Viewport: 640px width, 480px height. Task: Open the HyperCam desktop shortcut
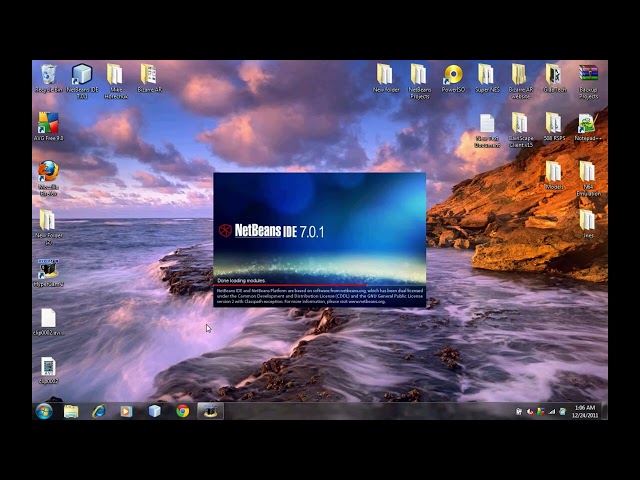[x=49, y=273]
